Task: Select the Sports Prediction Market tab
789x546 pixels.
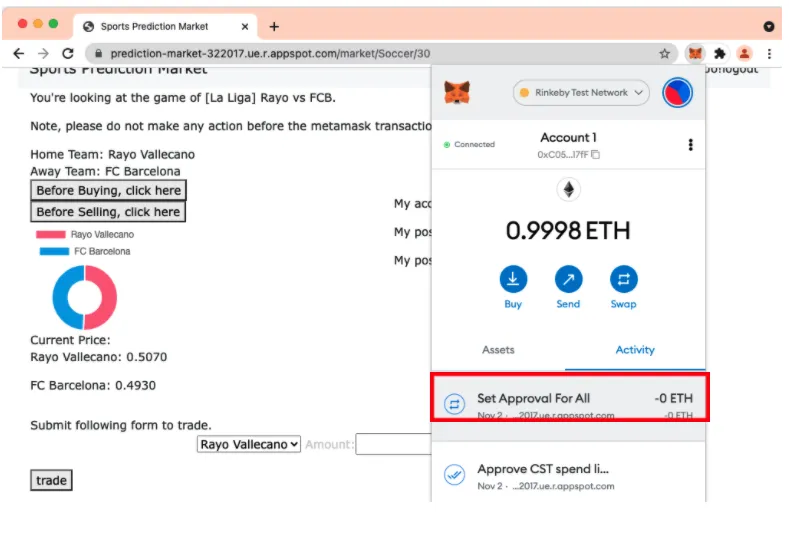Action: [166, 27]
